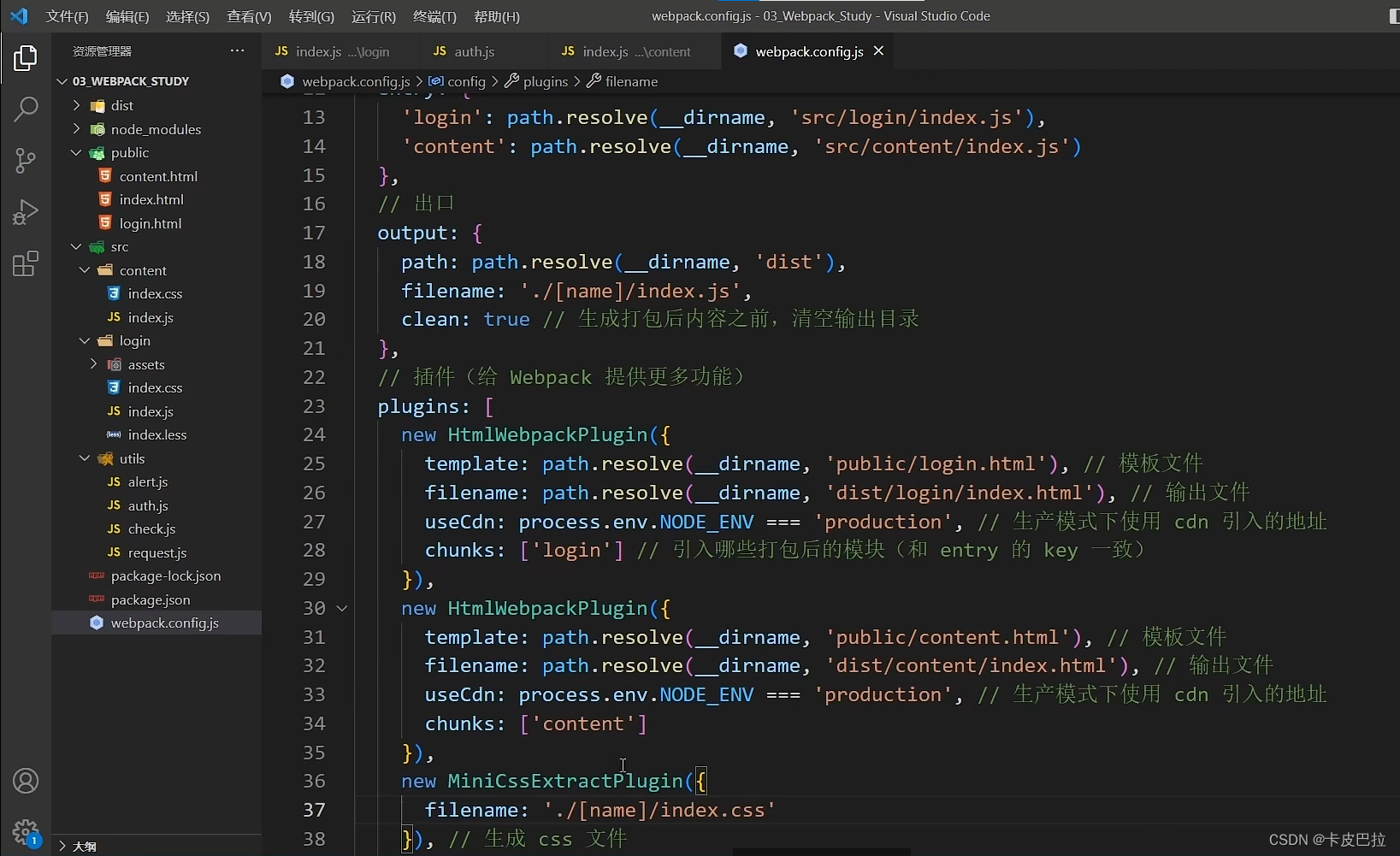
Task: Collapse the content folder
Action: [x=85, y=270]
